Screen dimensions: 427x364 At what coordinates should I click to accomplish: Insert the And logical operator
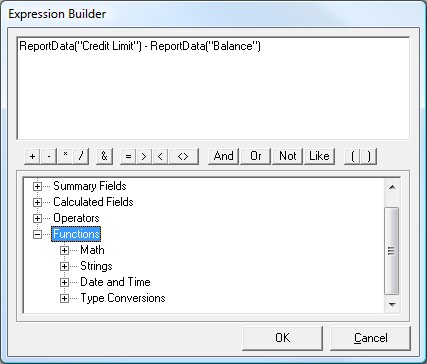224,156
